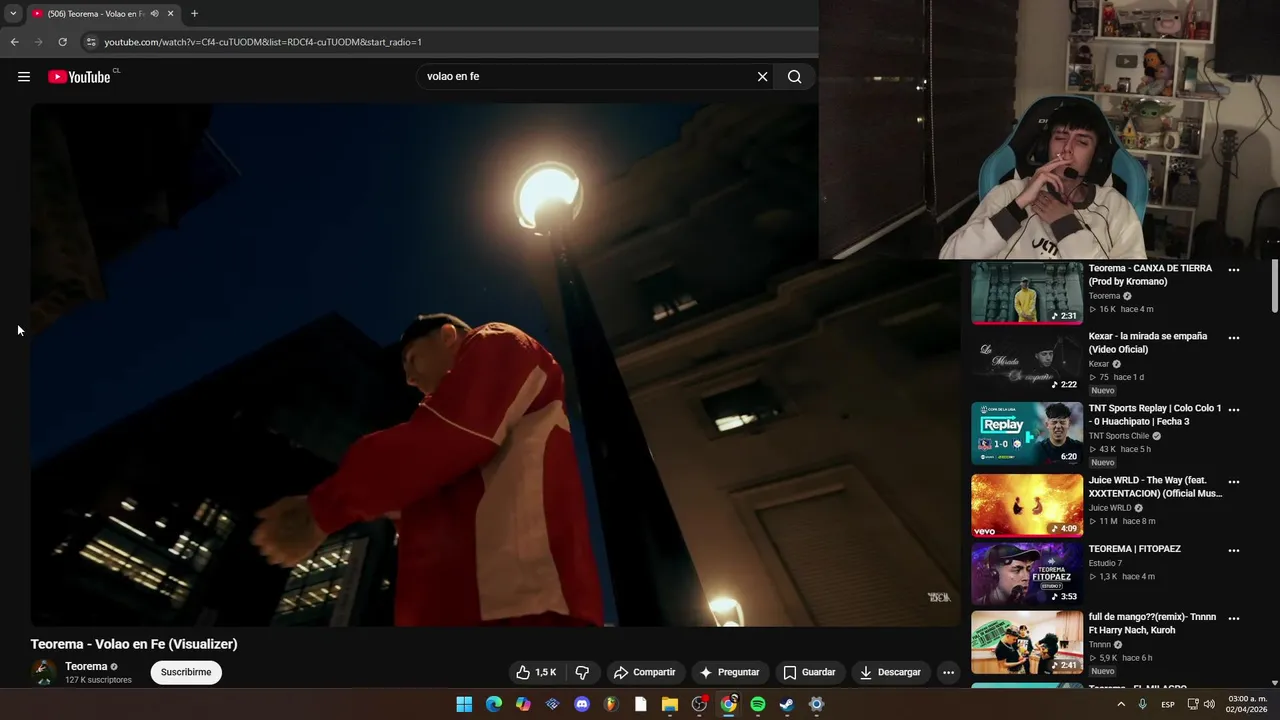
Task: Play CANXA DE TIERRA thumbnail
Action: coord(1027,293)
